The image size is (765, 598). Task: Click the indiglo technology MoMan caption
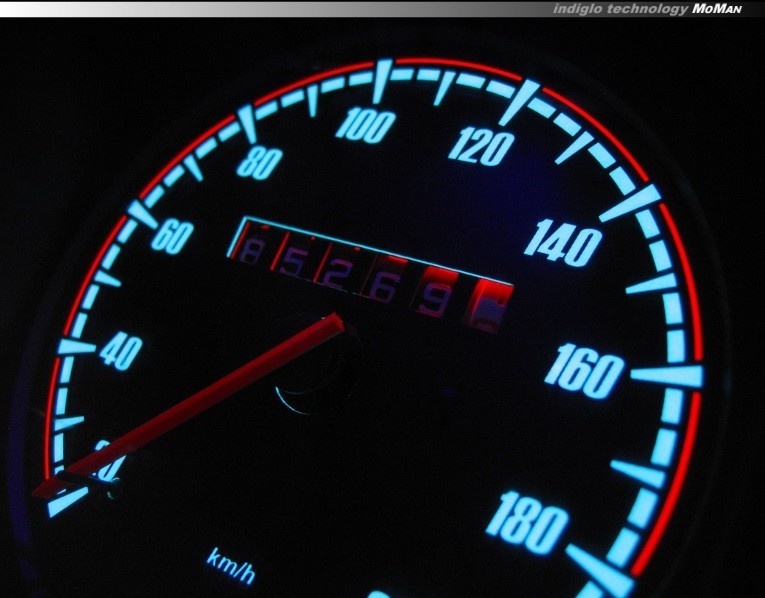(x=647, y=9)
